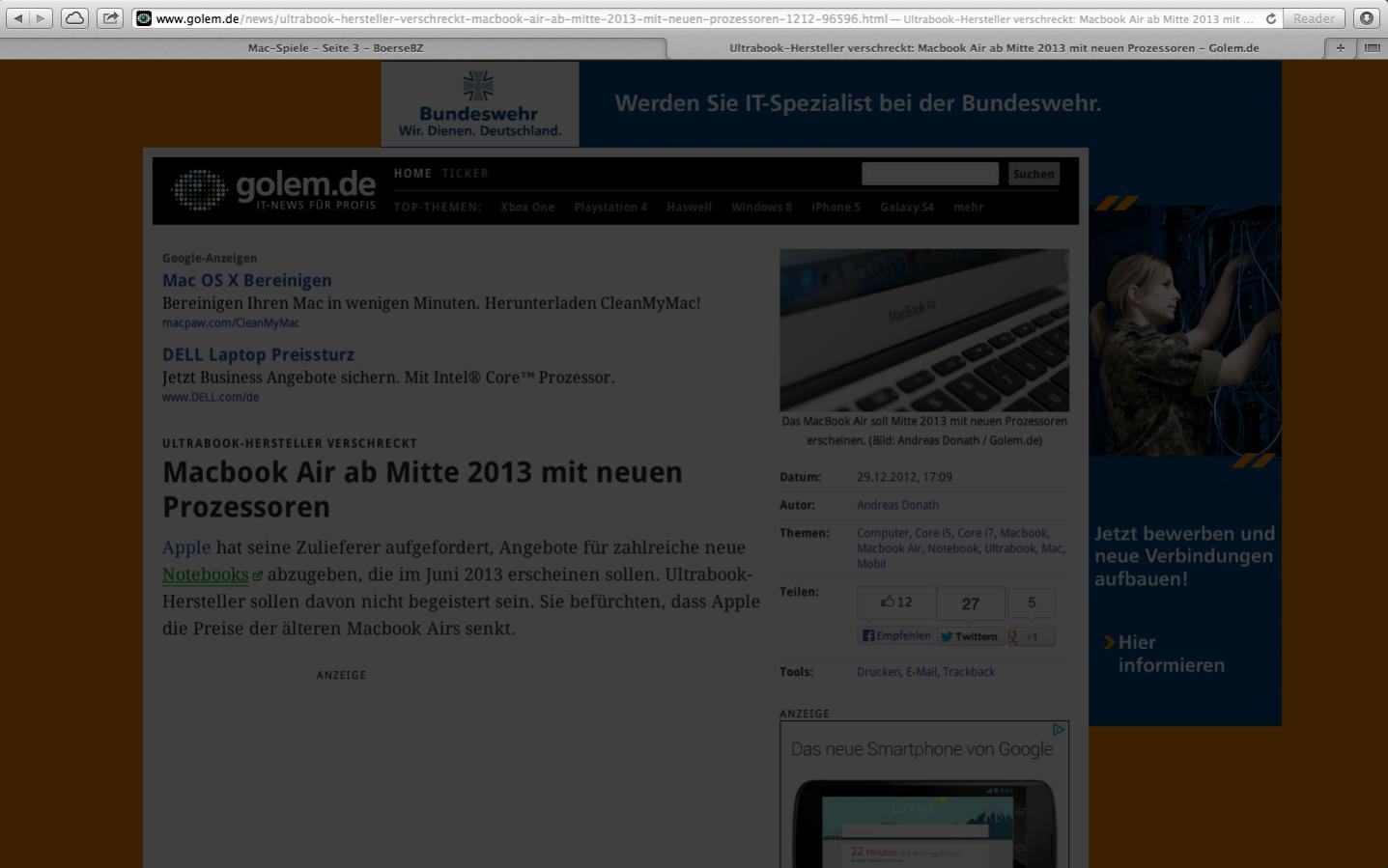Reload the page with the refresh icon
Image resolution: width=1388 pixels, height=868 pixels.
[x=1271, y=18]
